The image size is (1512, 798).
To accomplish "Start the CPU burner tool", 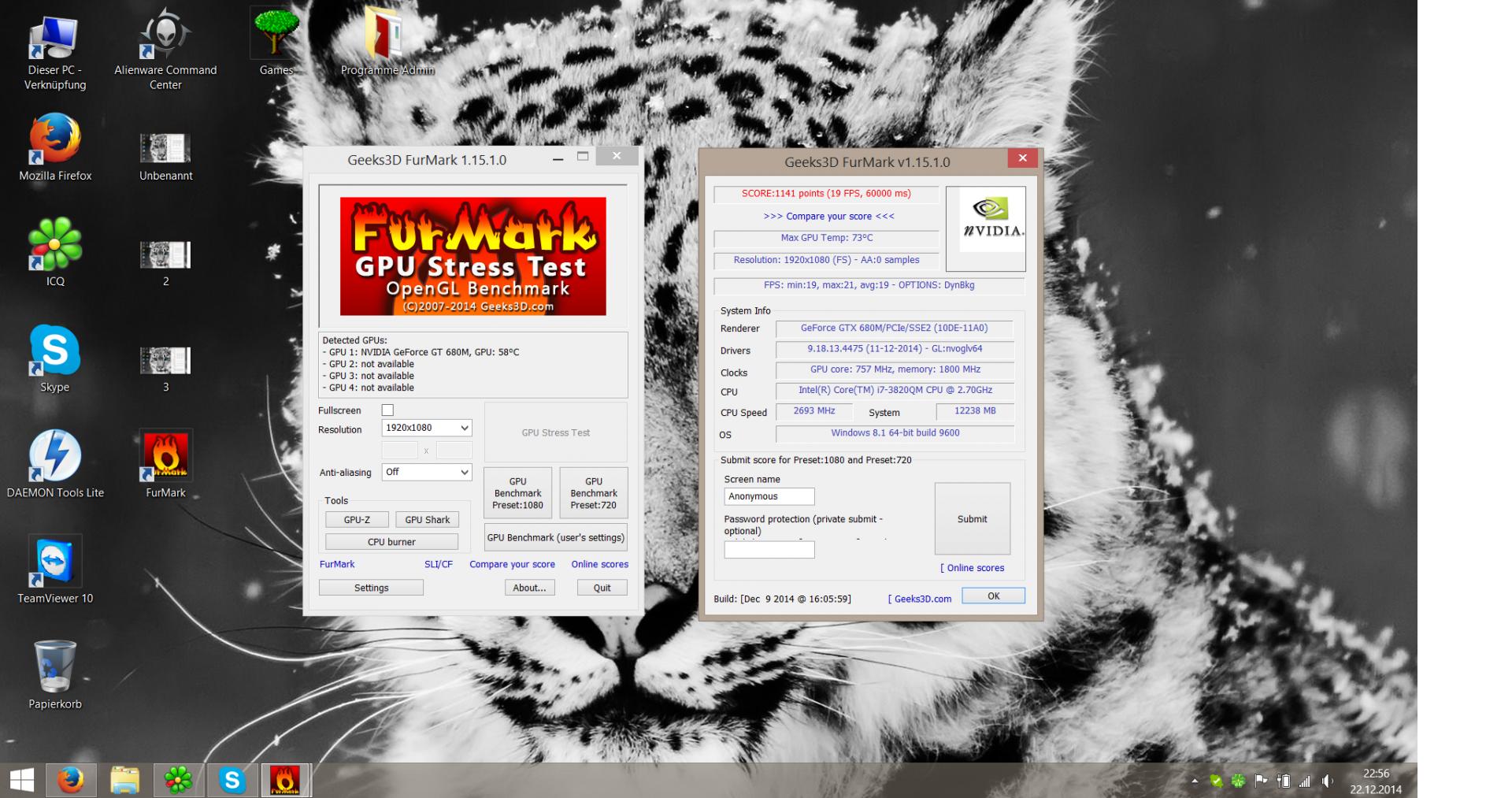I will pyautogui.click(x=391, y=542).
